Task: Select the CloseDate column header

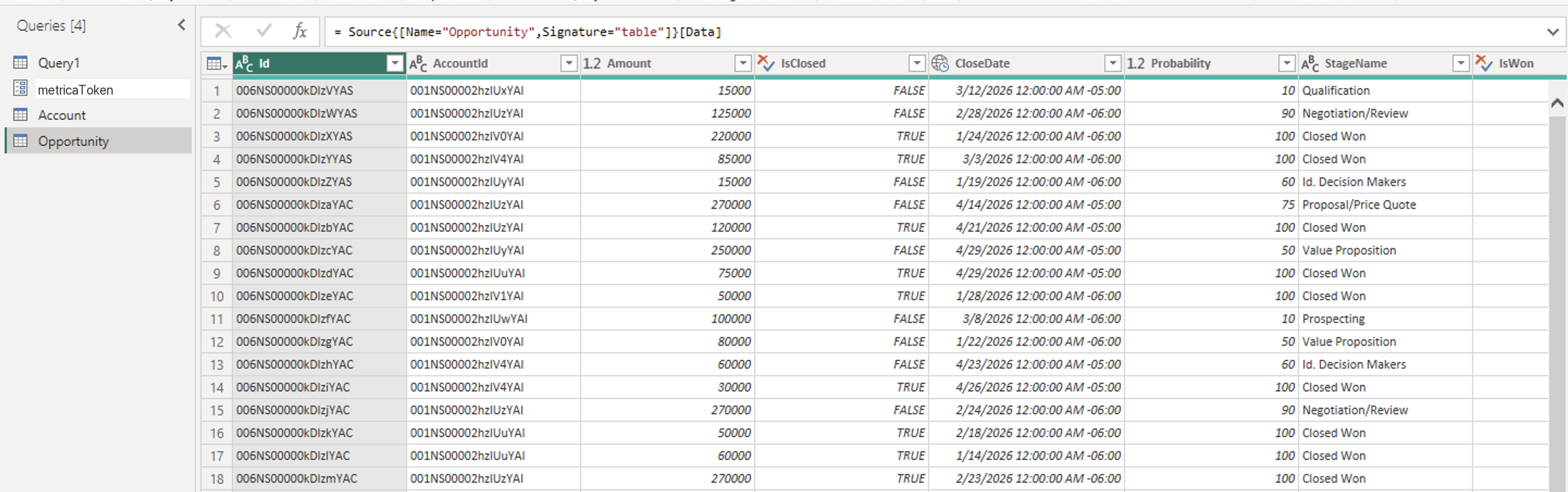Action: (1026, 63)
